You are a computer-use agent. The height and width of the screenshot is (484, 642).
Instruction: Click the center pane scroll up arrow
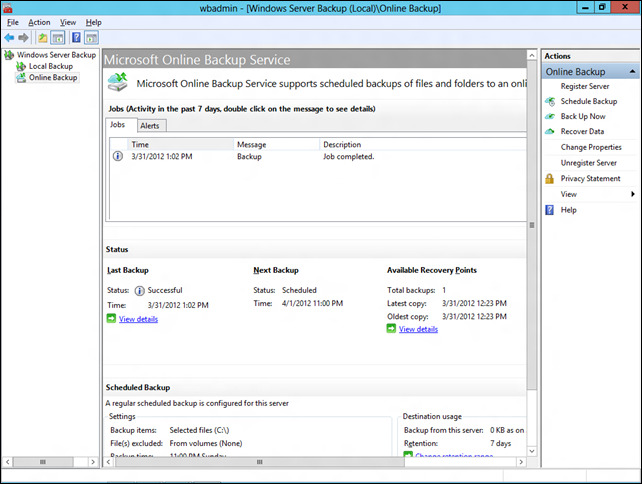[x=531, y=55]
